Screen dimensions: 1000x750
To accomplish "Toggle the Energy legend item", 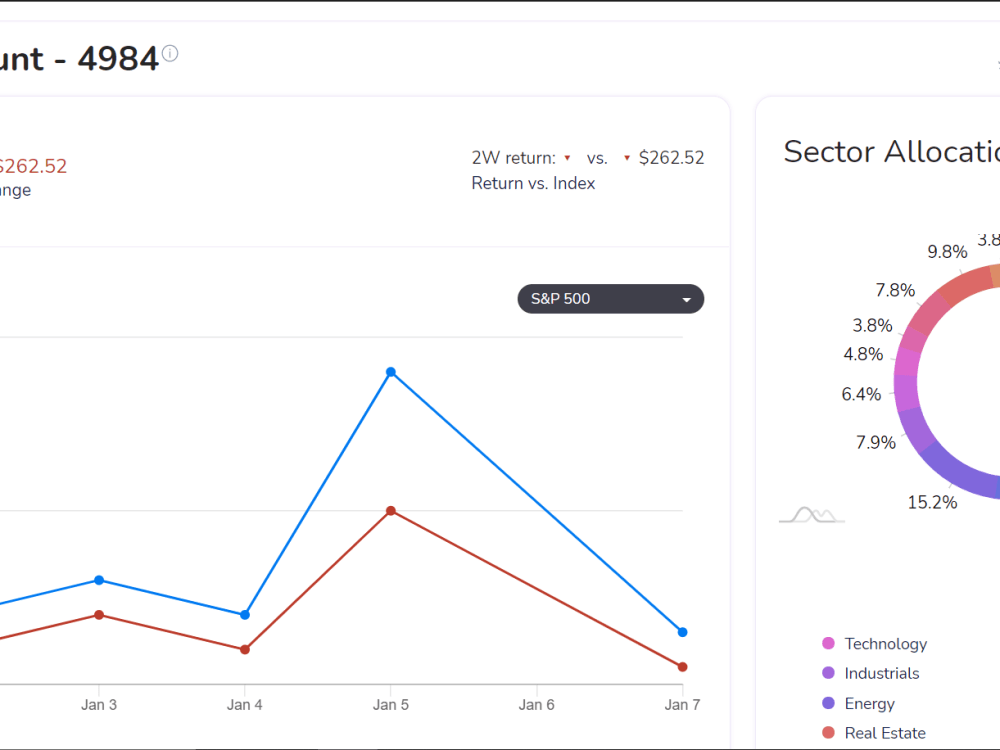I will (858, 703).
